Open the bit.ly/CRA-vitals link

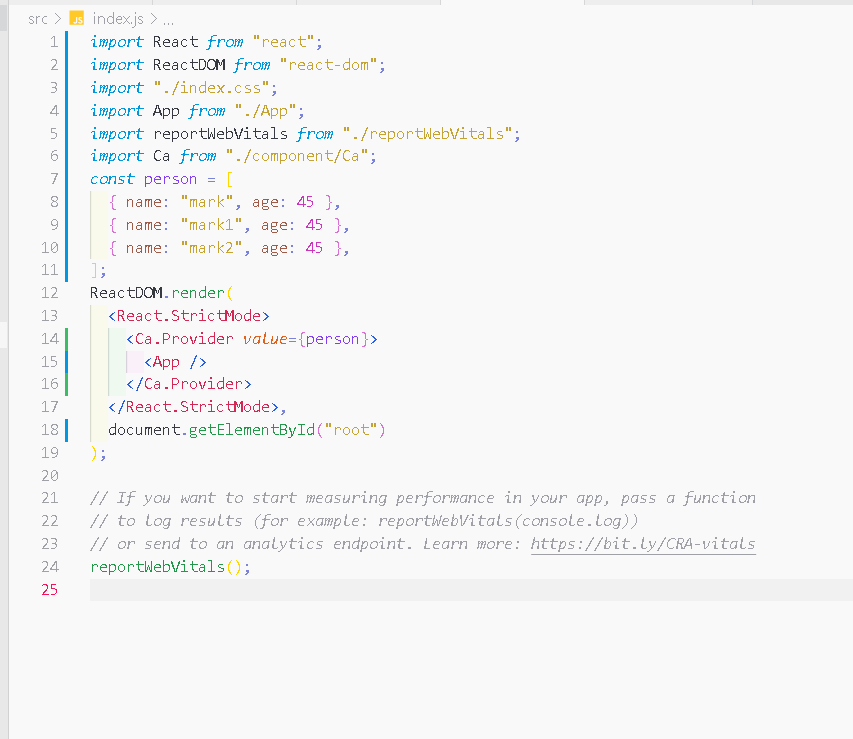(643, 544)
